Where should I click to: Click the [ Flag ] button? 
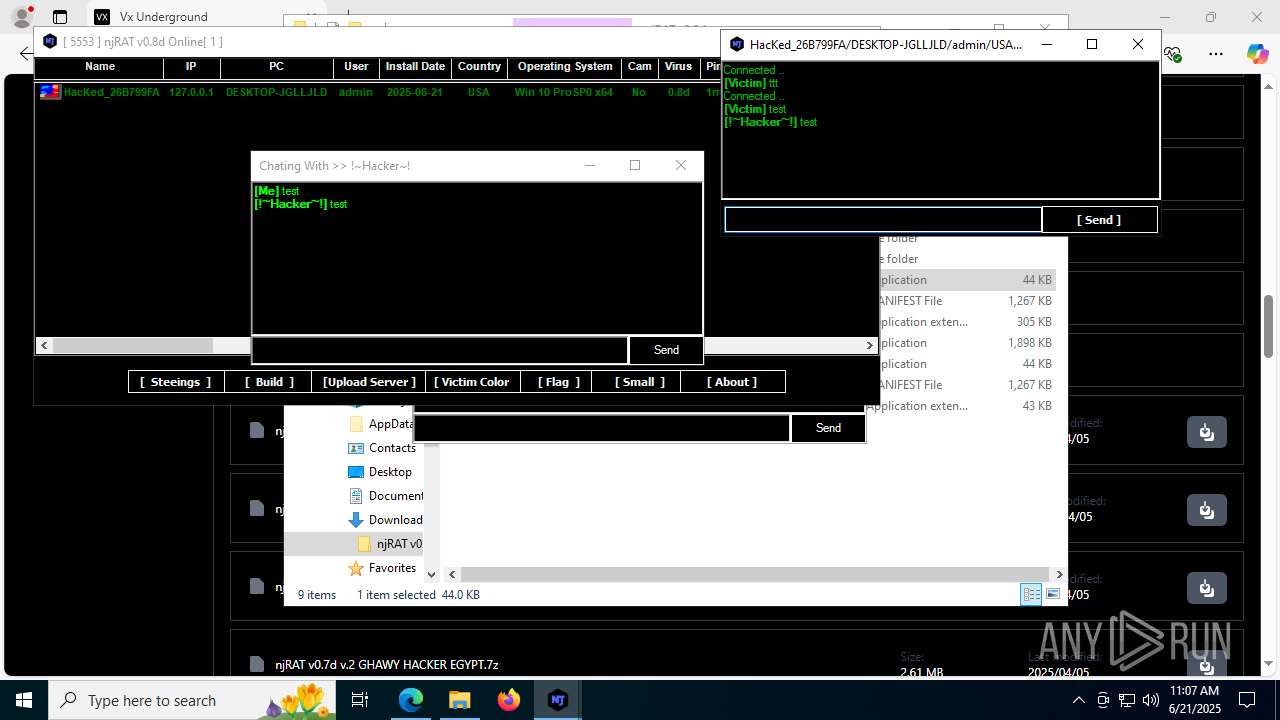point(557,382)
